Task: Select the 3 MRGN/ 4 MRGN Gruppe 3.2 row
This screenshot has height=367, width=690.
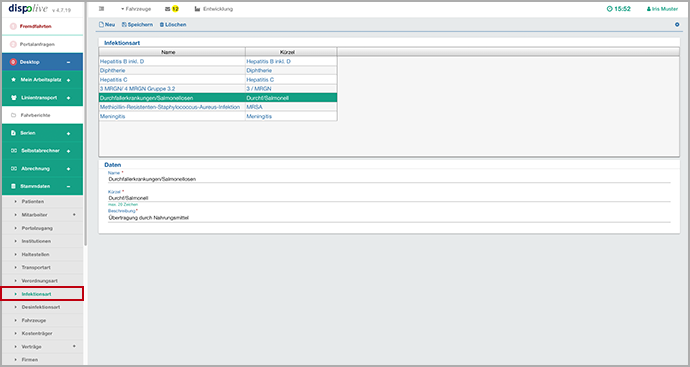Action: (x=218, y=89)
